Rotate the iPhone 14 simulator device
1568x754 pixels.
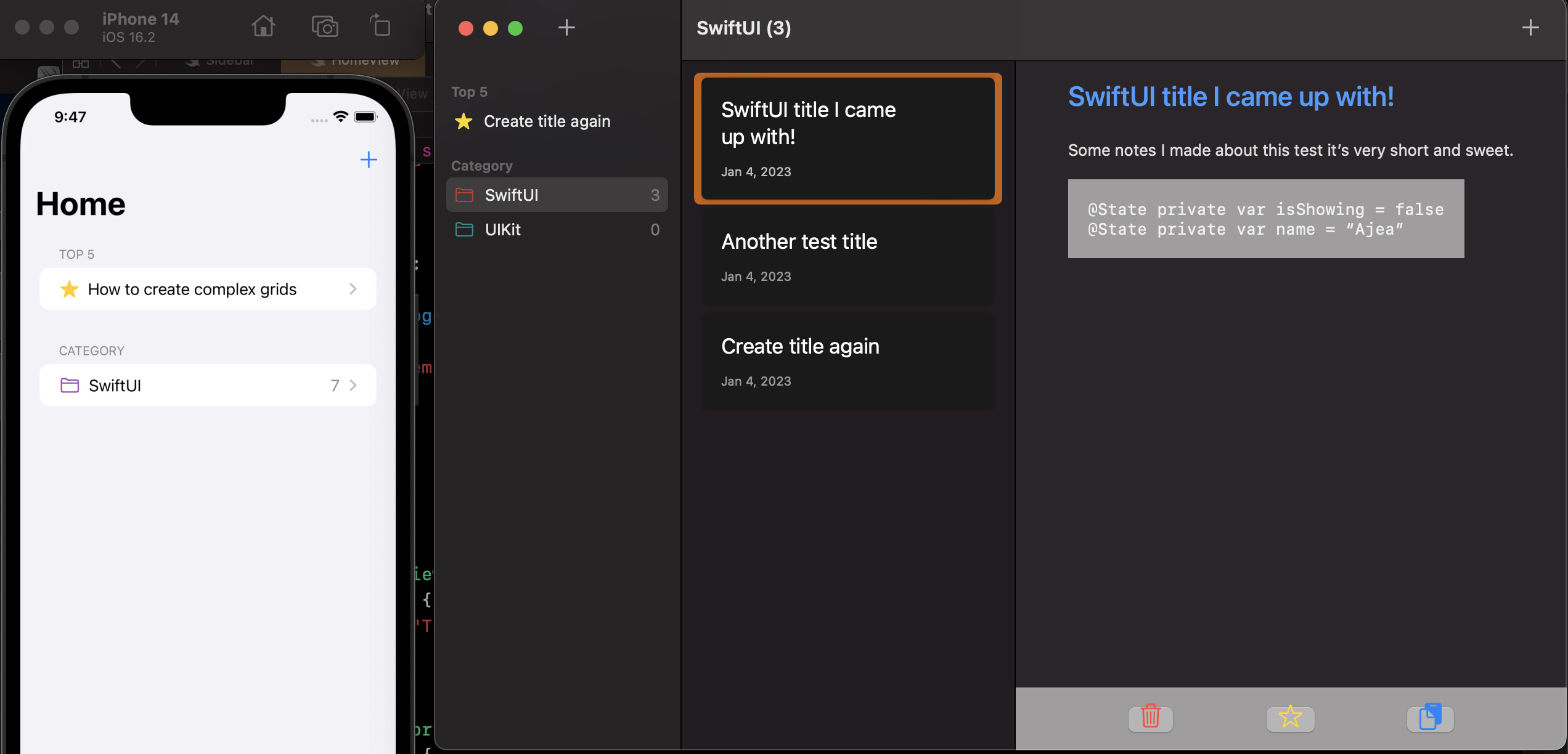click(x=380, y=26)
